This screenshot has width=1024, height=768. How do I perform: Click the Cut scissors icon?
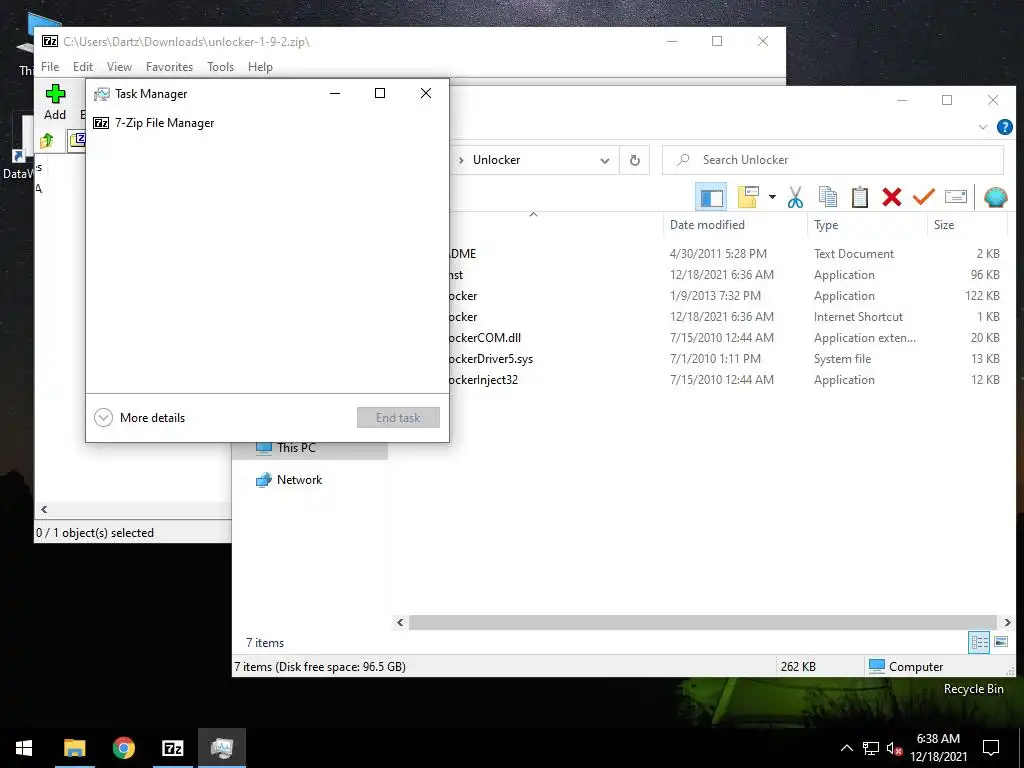click(x=795, y=197)
